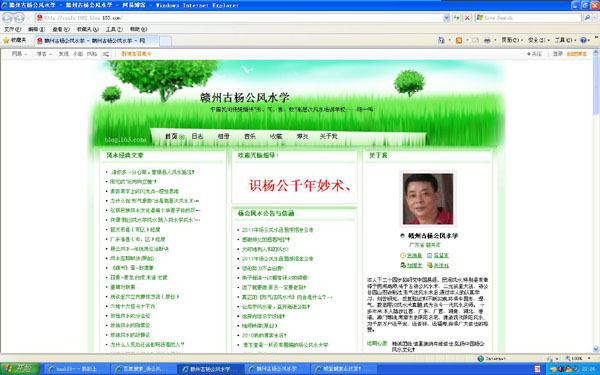Click the 登录 login link at top right

558,54
